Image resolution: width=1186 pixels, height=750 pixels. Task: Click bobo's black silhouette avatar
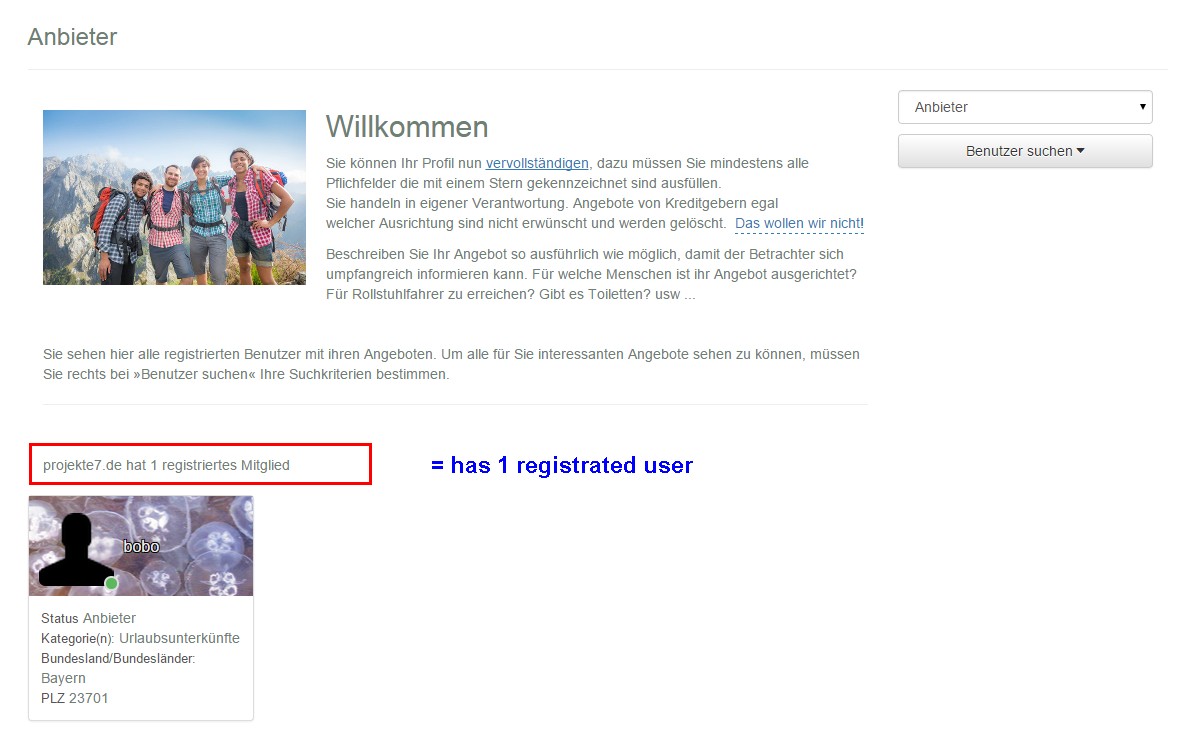(x=76, y=550)
